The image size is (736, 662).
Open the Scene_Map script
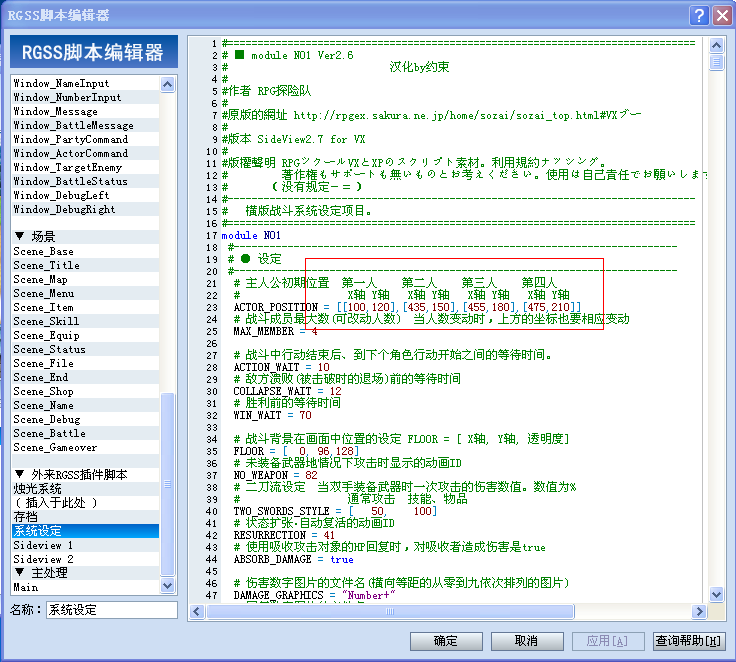pos(85,279)
